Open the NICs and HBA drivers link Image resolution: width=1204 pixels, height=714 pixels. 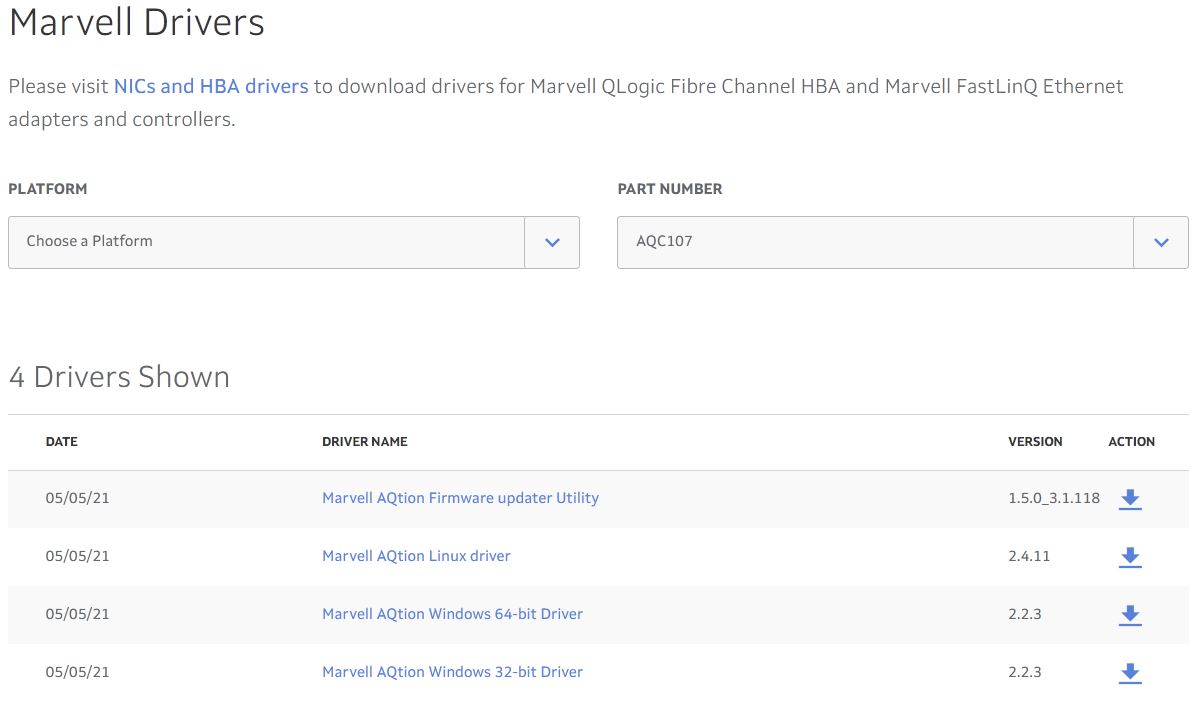pos(211,86)
